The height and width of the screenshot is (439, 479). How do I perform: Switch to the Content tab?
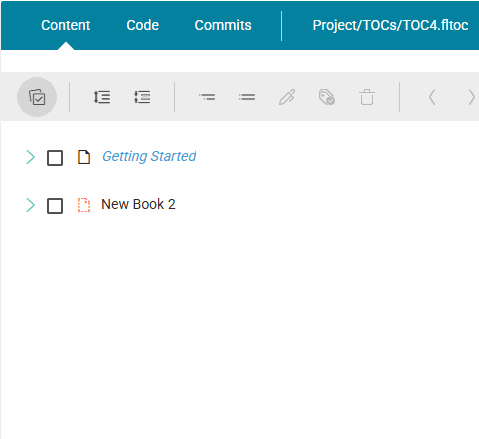[66, 25]
